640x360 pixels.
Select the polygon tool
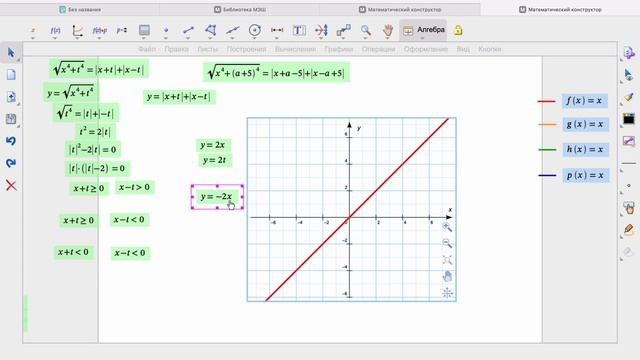pyautogui.click(x=211, y=30)
